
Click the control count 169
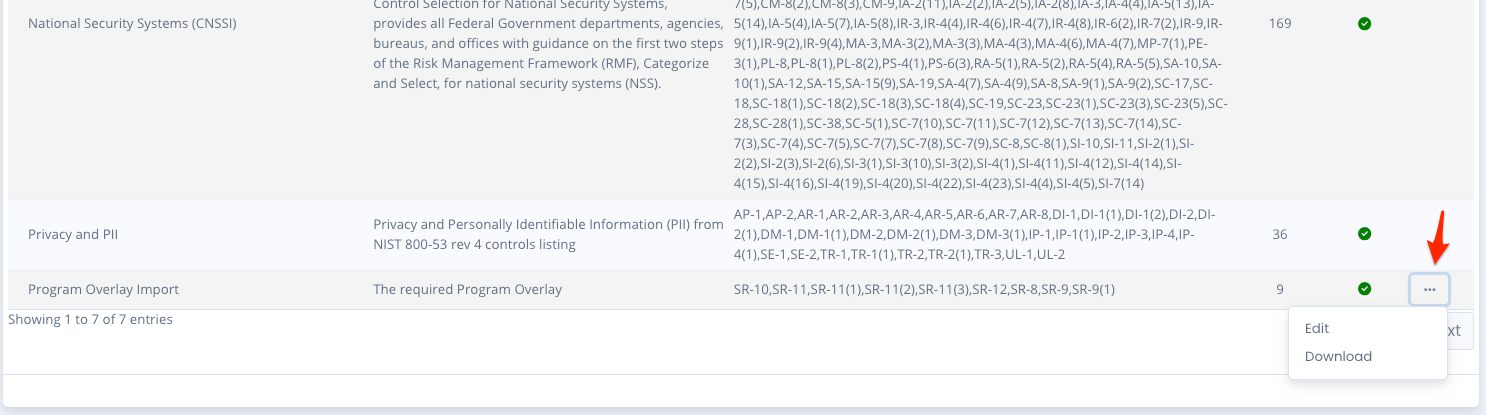pos(1280,24)
